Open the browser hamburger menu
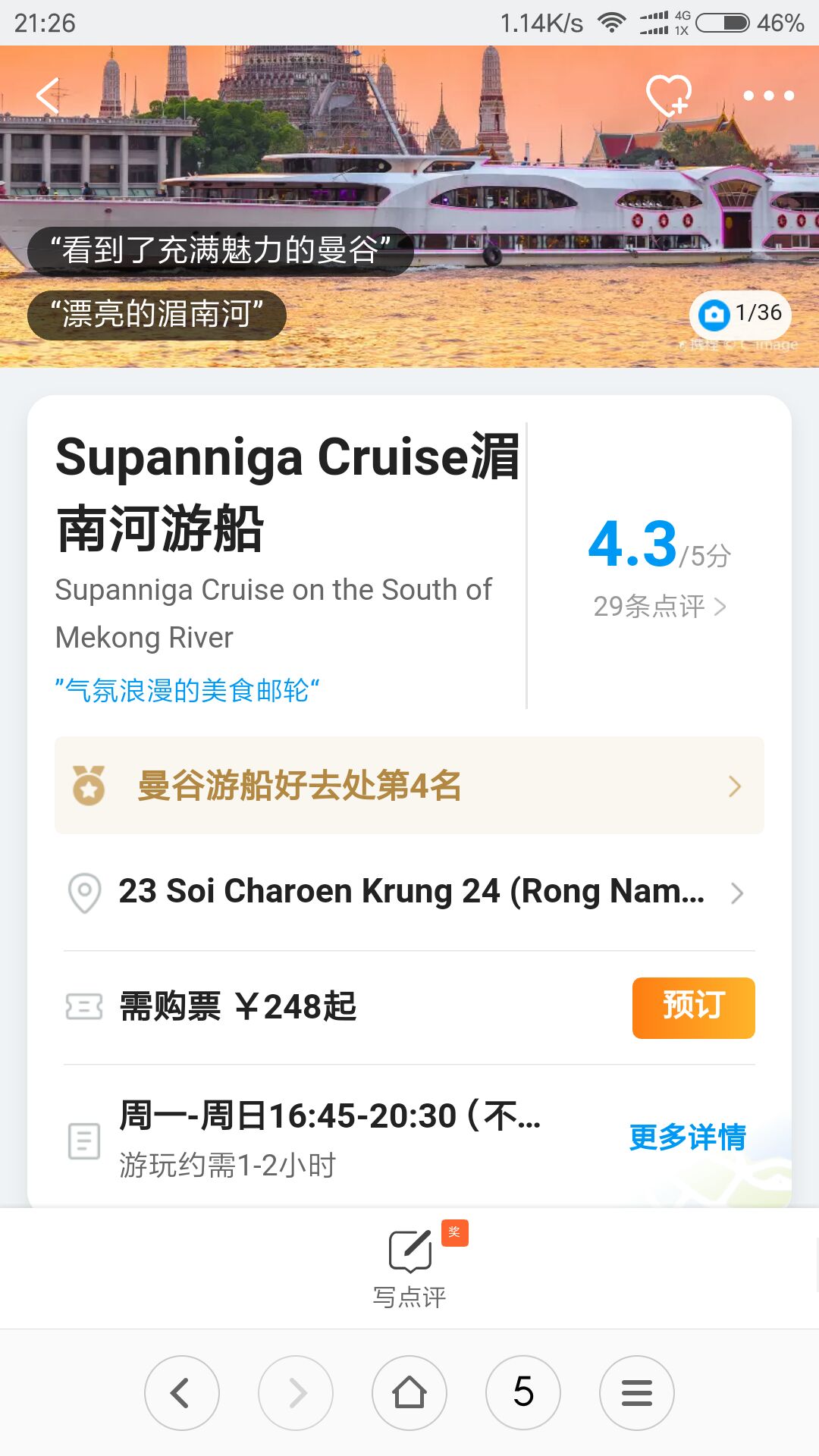 tap(637, 1393)
